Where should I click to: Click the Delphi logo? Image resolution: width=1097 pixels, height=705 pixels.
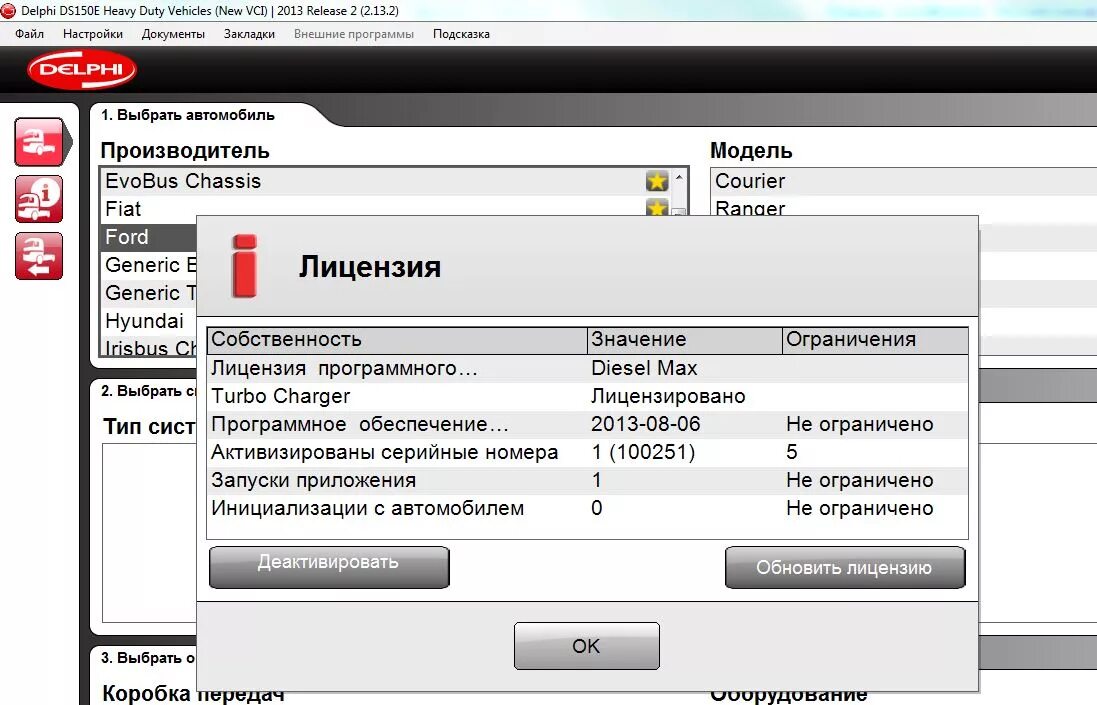82,69
